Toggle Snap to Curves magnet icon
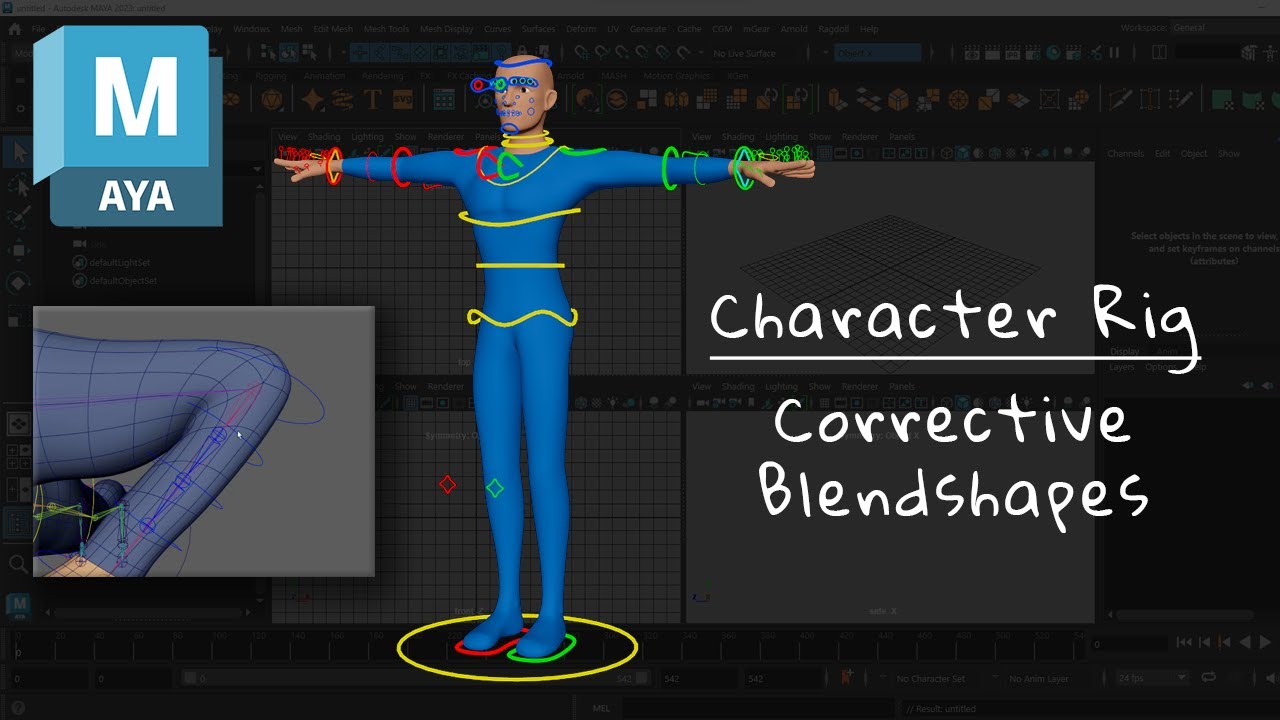1280x720 pixels. point(604,53)
